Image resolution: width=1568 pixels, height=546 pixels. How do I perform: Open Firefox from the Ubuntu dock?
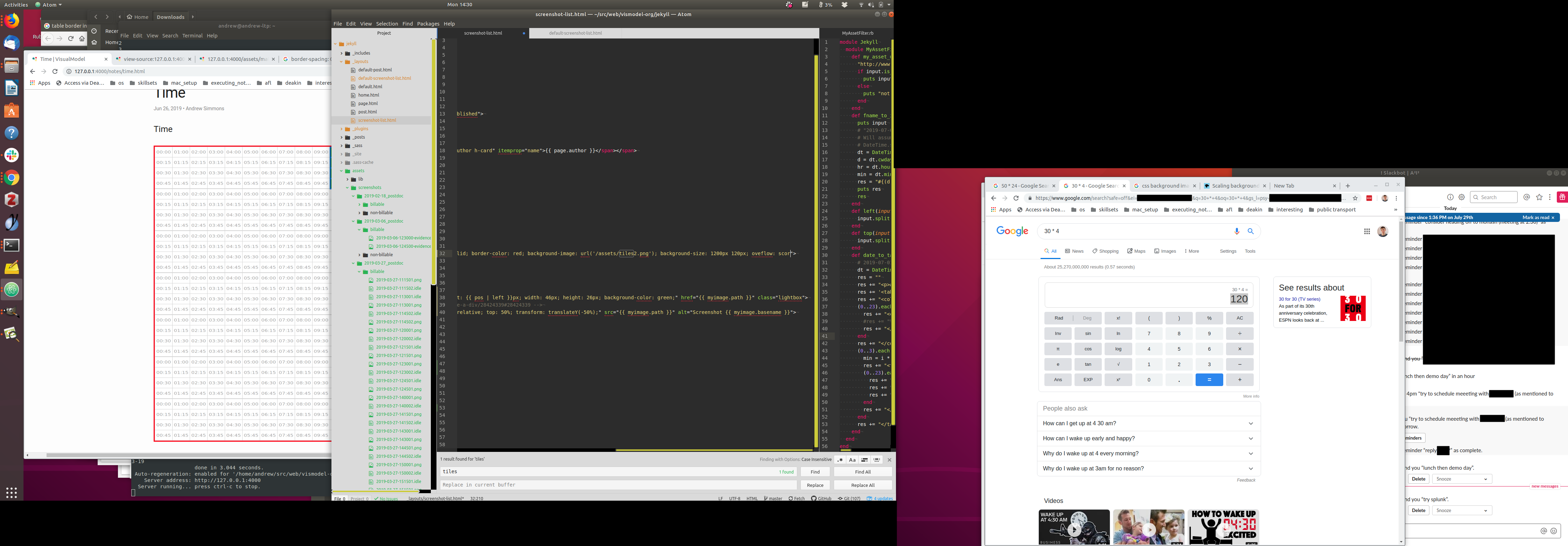[12, 21]
